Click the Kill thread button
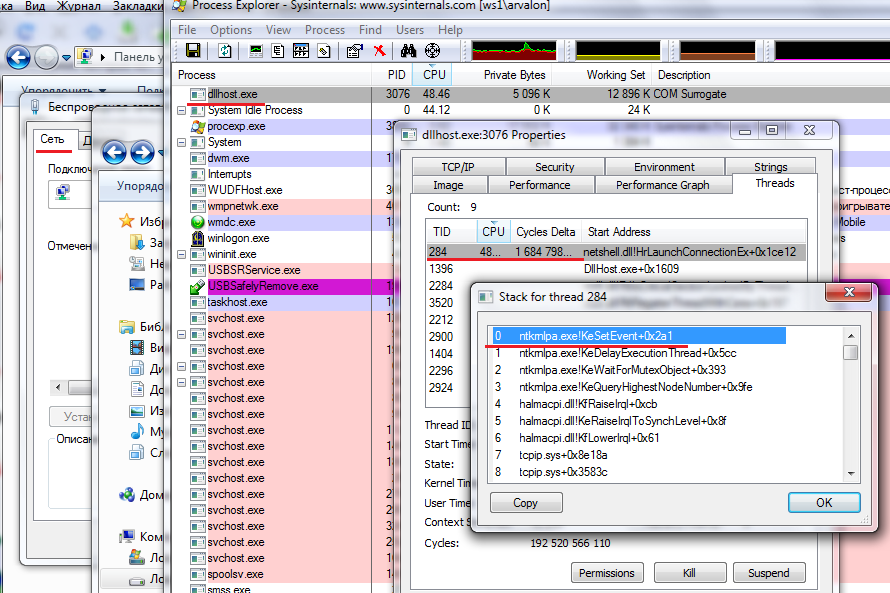Viewport: 890px width, 593px height. [x=690, y=573]
